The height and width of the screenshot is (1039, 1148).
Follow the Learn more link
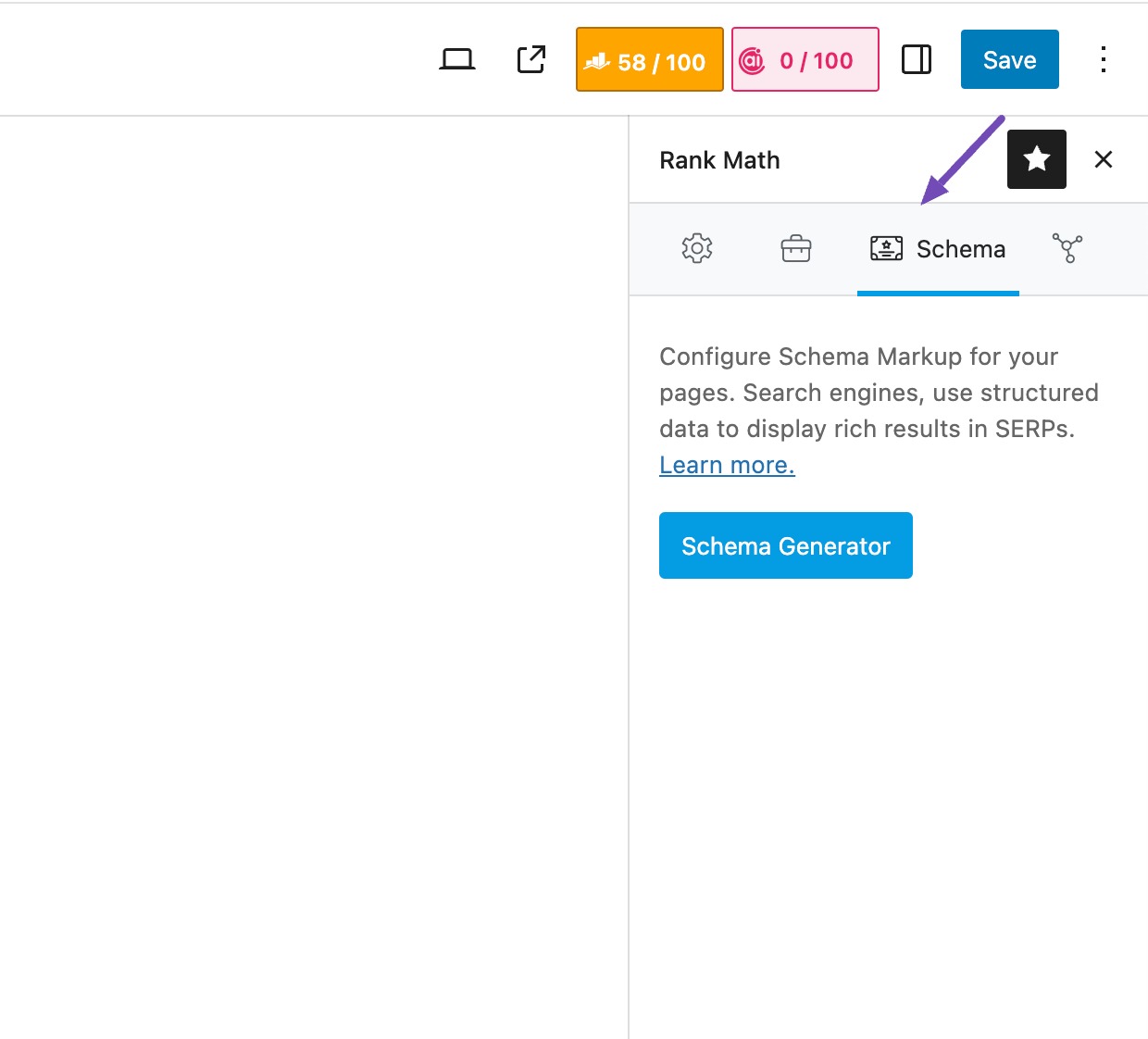click(x=727, y=465)
